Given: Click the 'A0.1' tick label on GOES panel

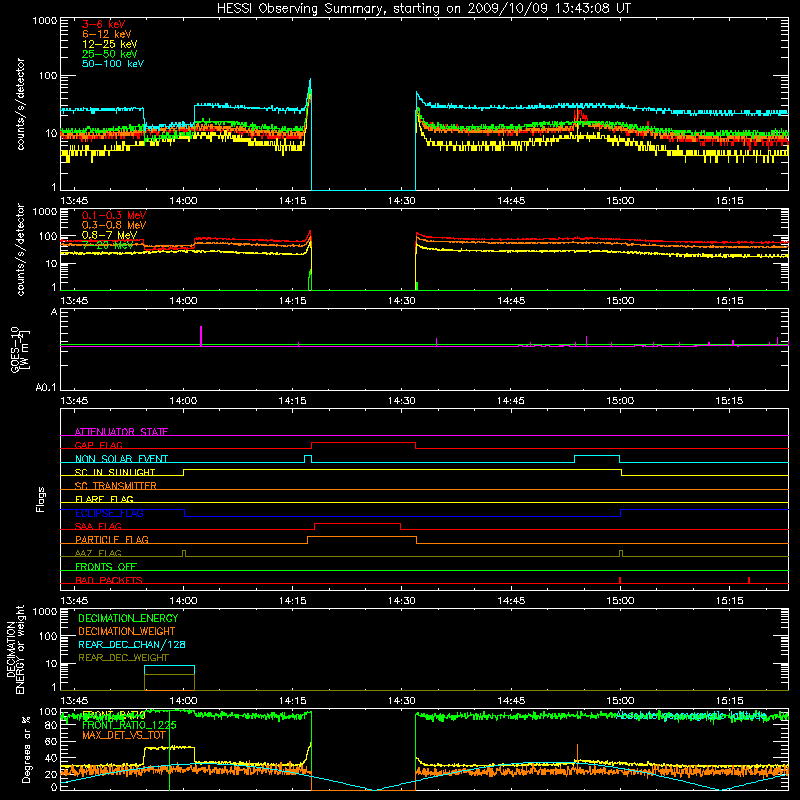Looking at the screenshot, I should pyautogui.click(x=46, y=388).
